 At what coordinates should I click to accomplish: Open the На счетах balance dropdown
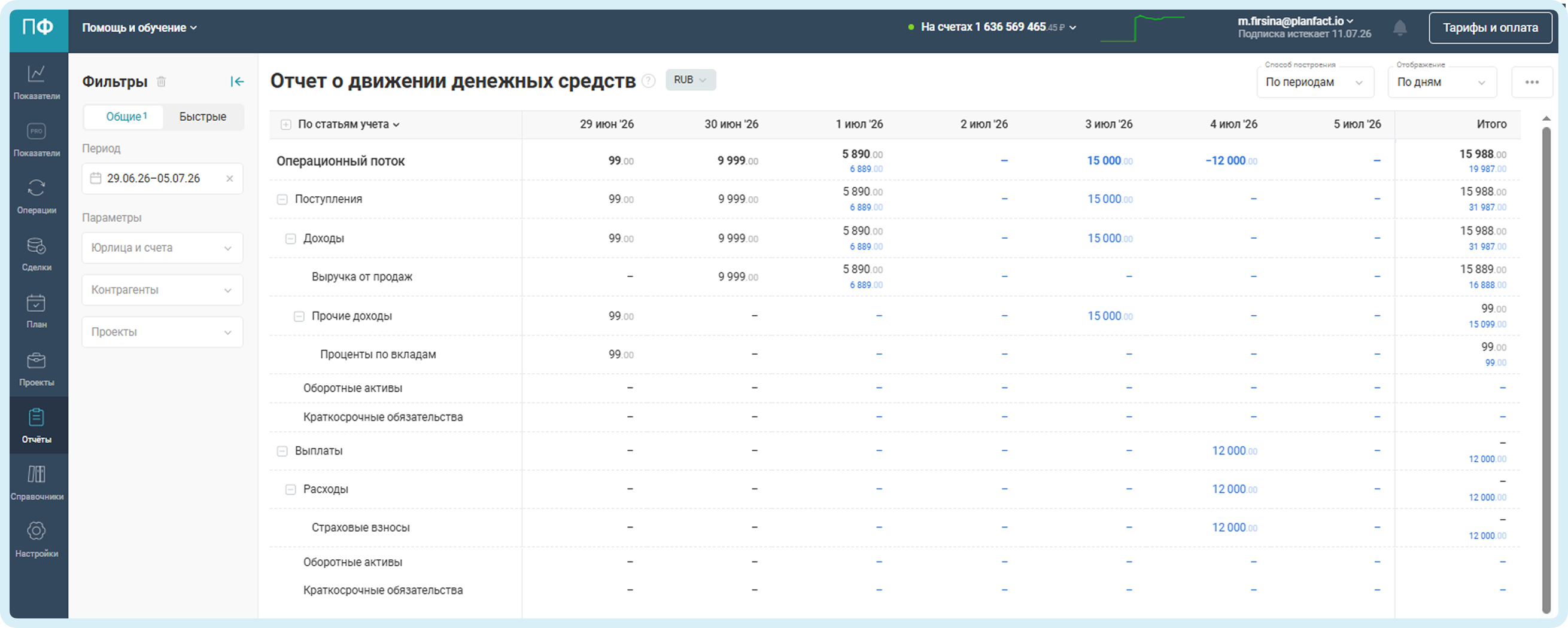coord(992,28)
